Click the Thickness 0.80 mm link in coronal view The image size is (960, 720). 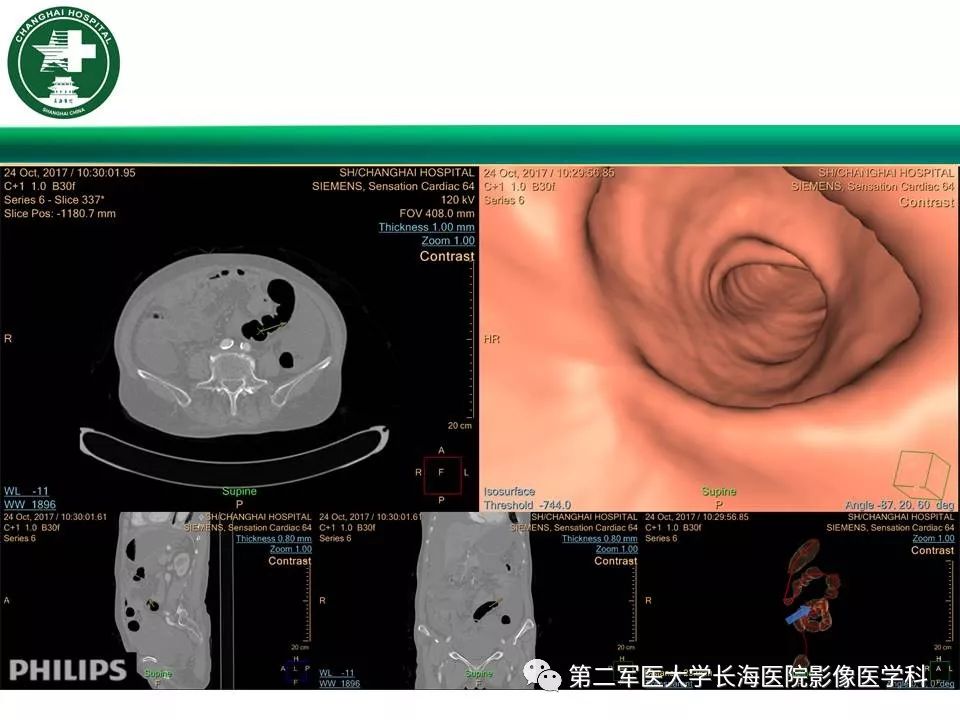599,539
